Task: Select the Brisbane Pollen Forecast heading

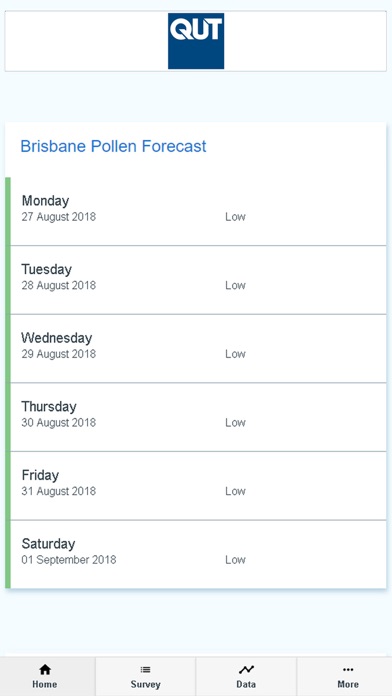Action: tap(114, 146)
